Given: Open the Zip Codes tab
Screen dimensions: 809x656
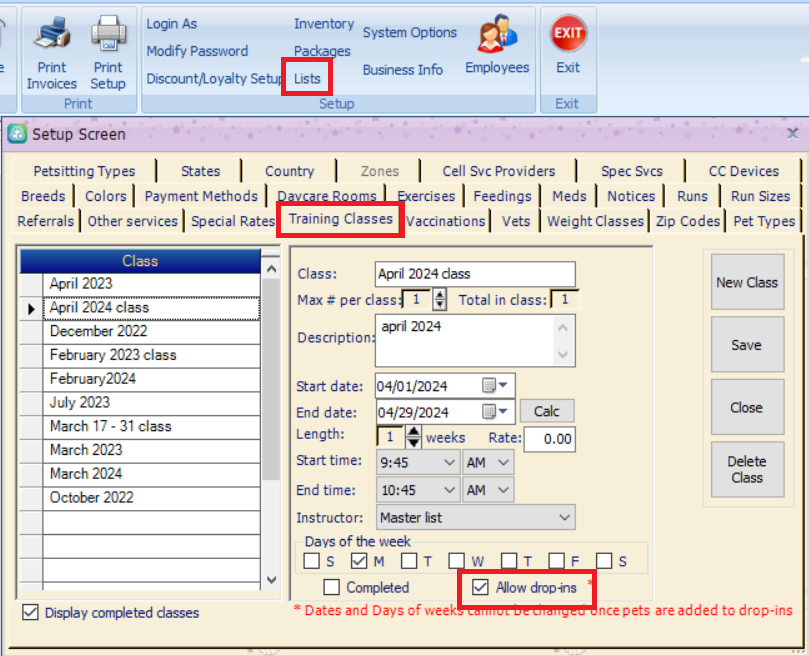Looking at the screenshot, I should pyautogui.click(x=688, y=221).
